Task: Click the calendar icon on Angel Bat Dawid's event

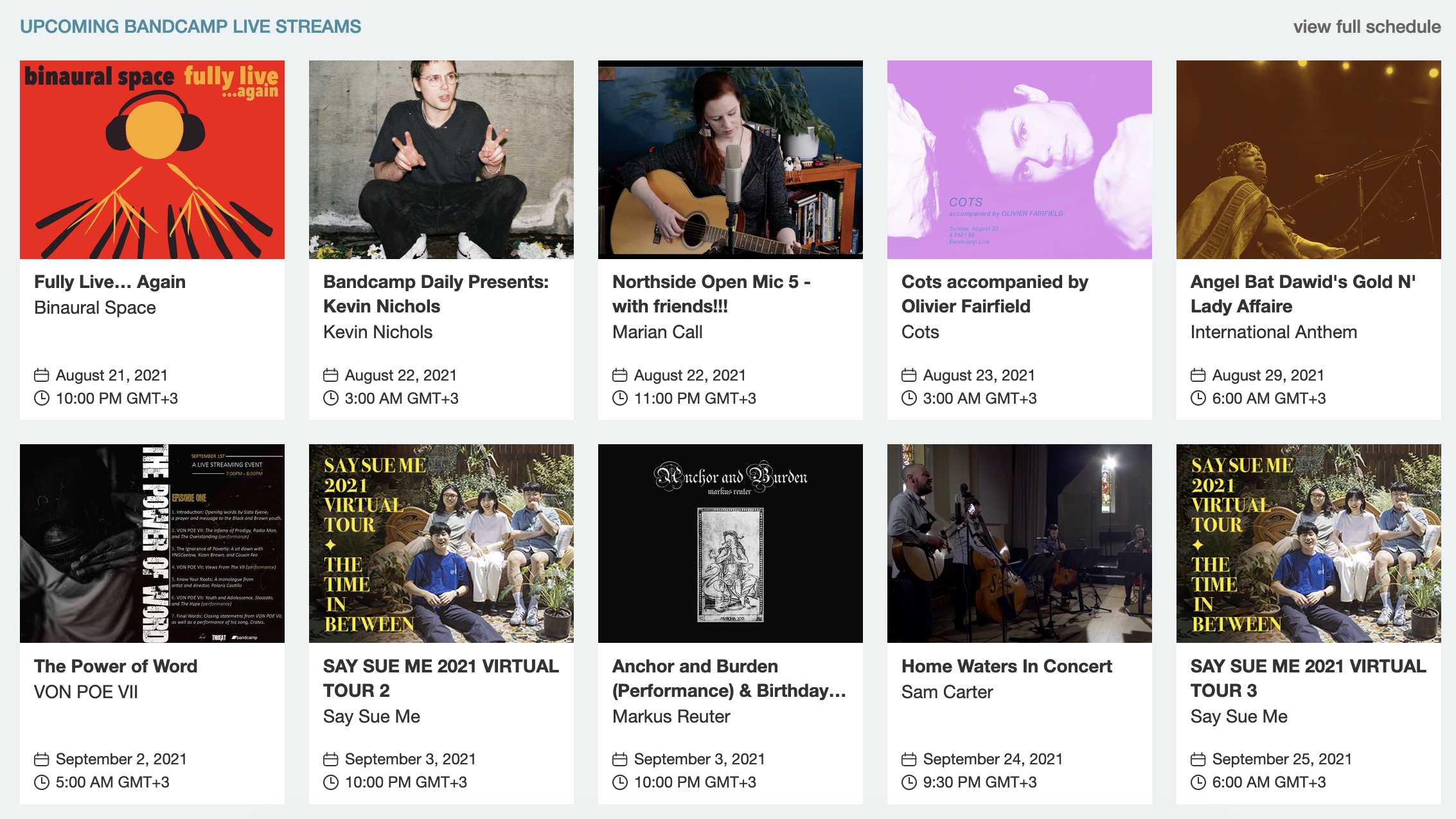Action: click(x=1198, y=375)
